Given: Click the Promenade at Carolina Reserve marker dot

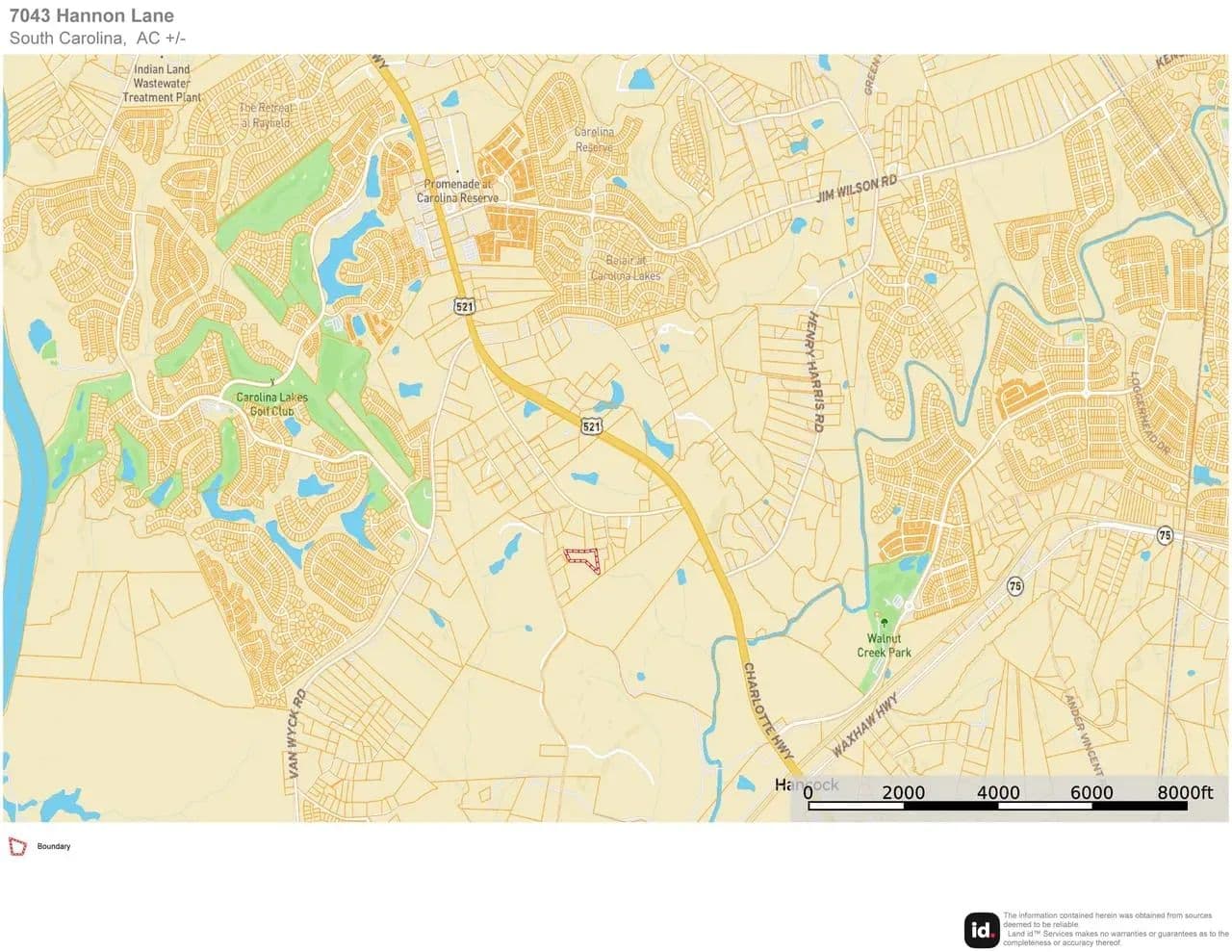Looking at the screenshot, I should click(x=457, y=171).
